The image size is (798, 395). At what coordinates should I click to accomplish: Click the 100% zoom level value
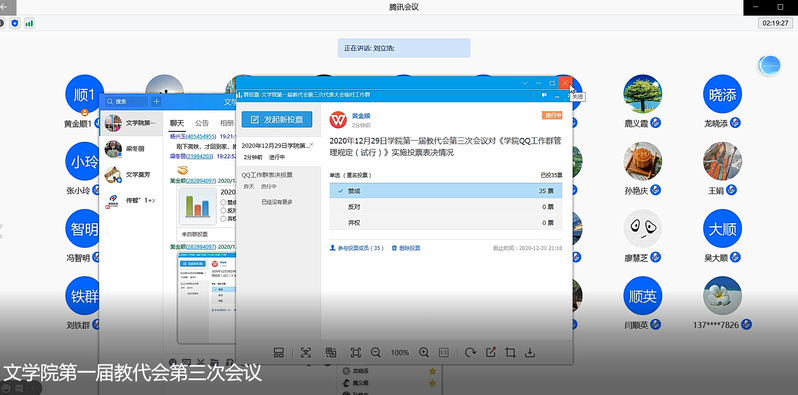400,353
